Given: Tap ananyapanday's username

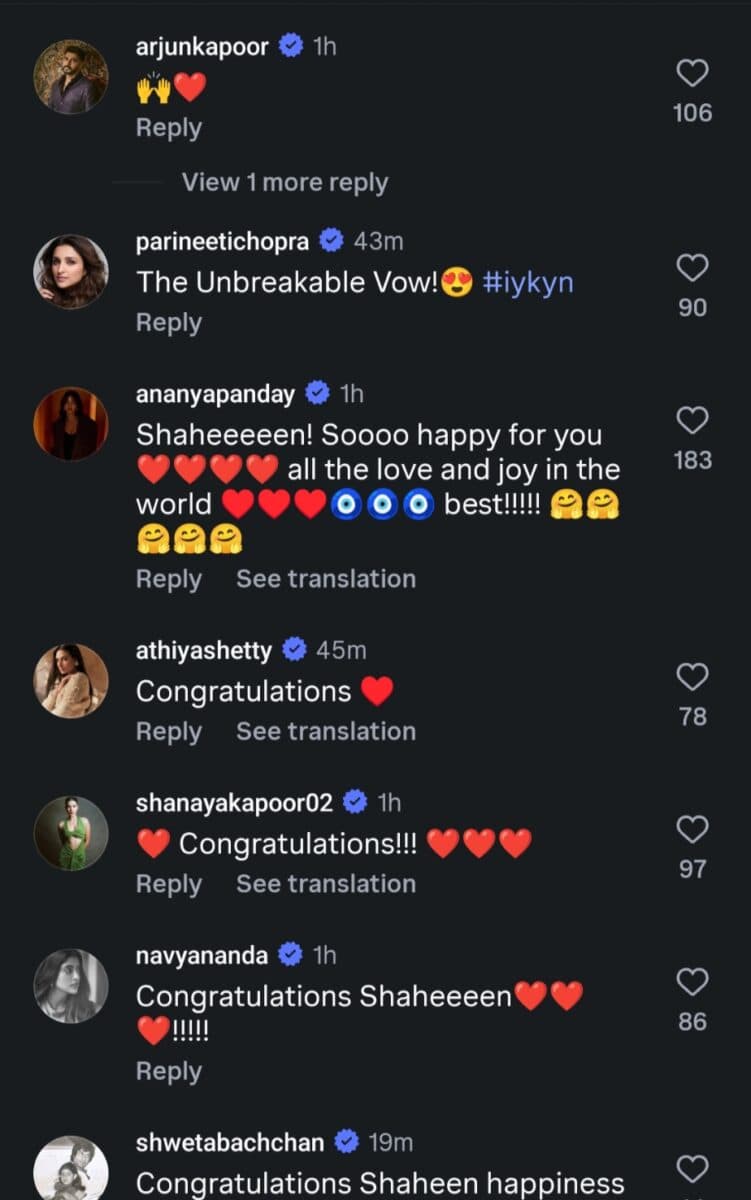Looking at the screenshot, I should pyautogui.click(x=215, y=394).
